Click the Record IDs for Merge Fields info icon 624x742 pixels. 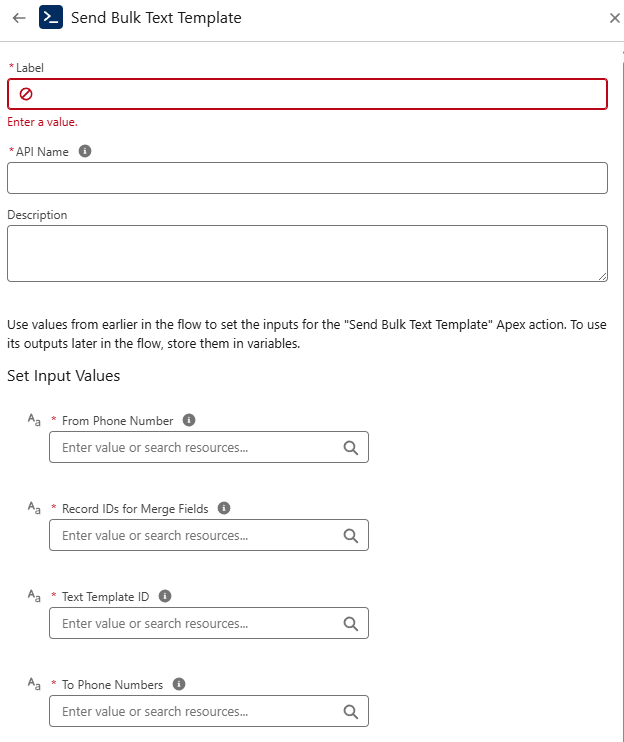click(x=224, y=508)
